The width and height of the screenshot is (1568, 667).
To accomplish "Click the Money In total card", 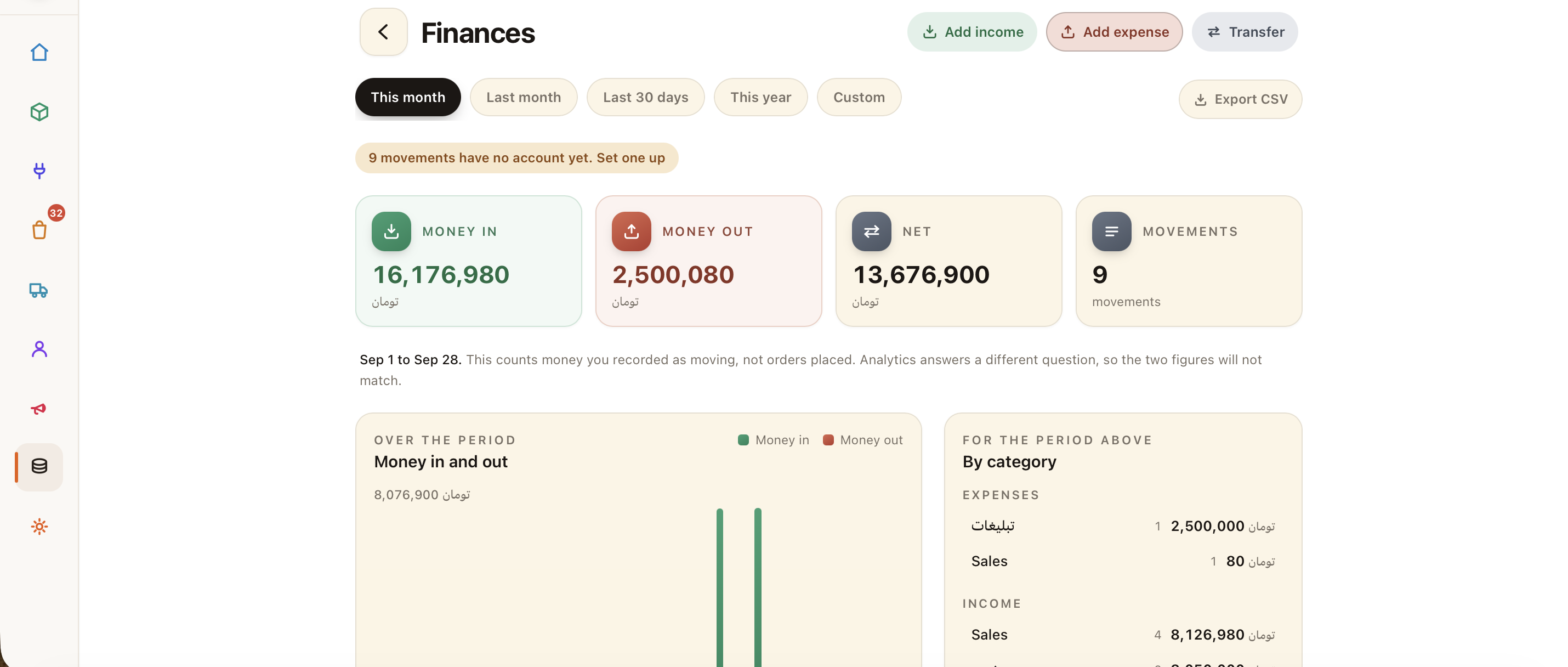I will click(468, 261).
